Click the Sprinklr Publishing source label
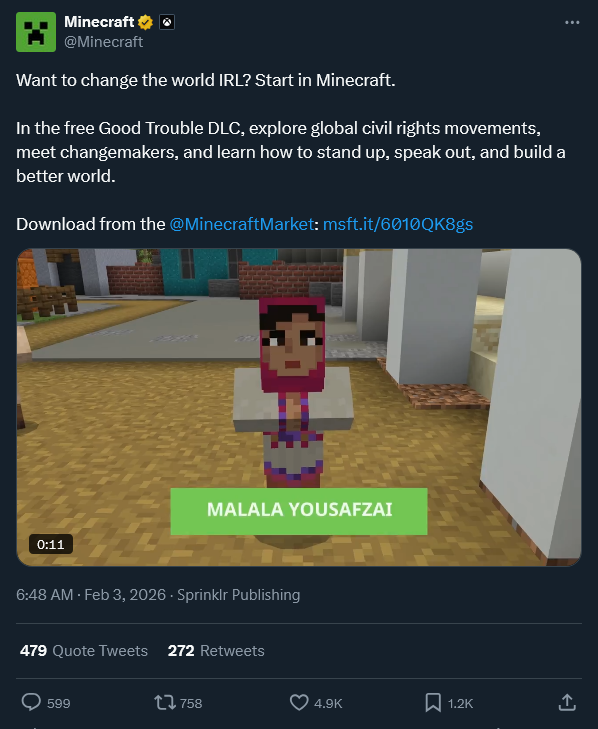 pos(239,595)
